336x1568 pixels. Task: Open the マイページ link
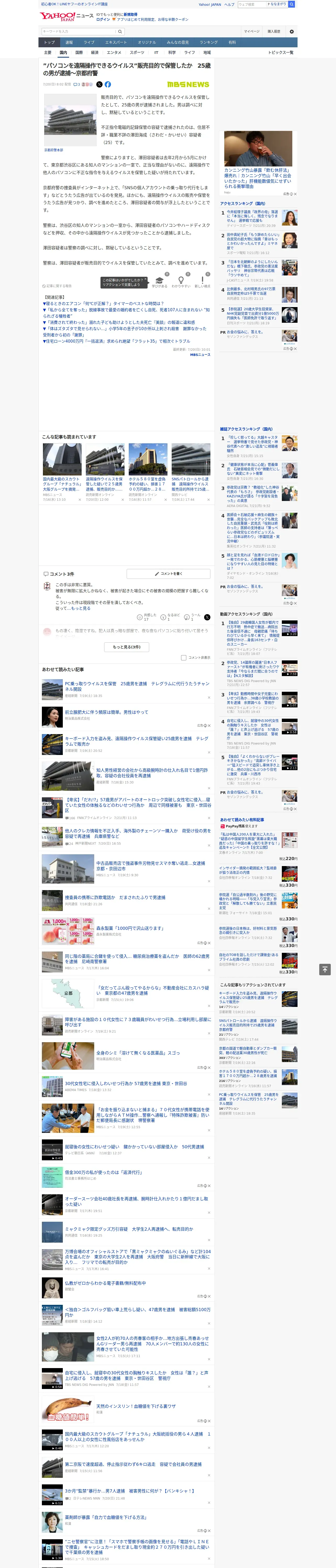[251, 31]
